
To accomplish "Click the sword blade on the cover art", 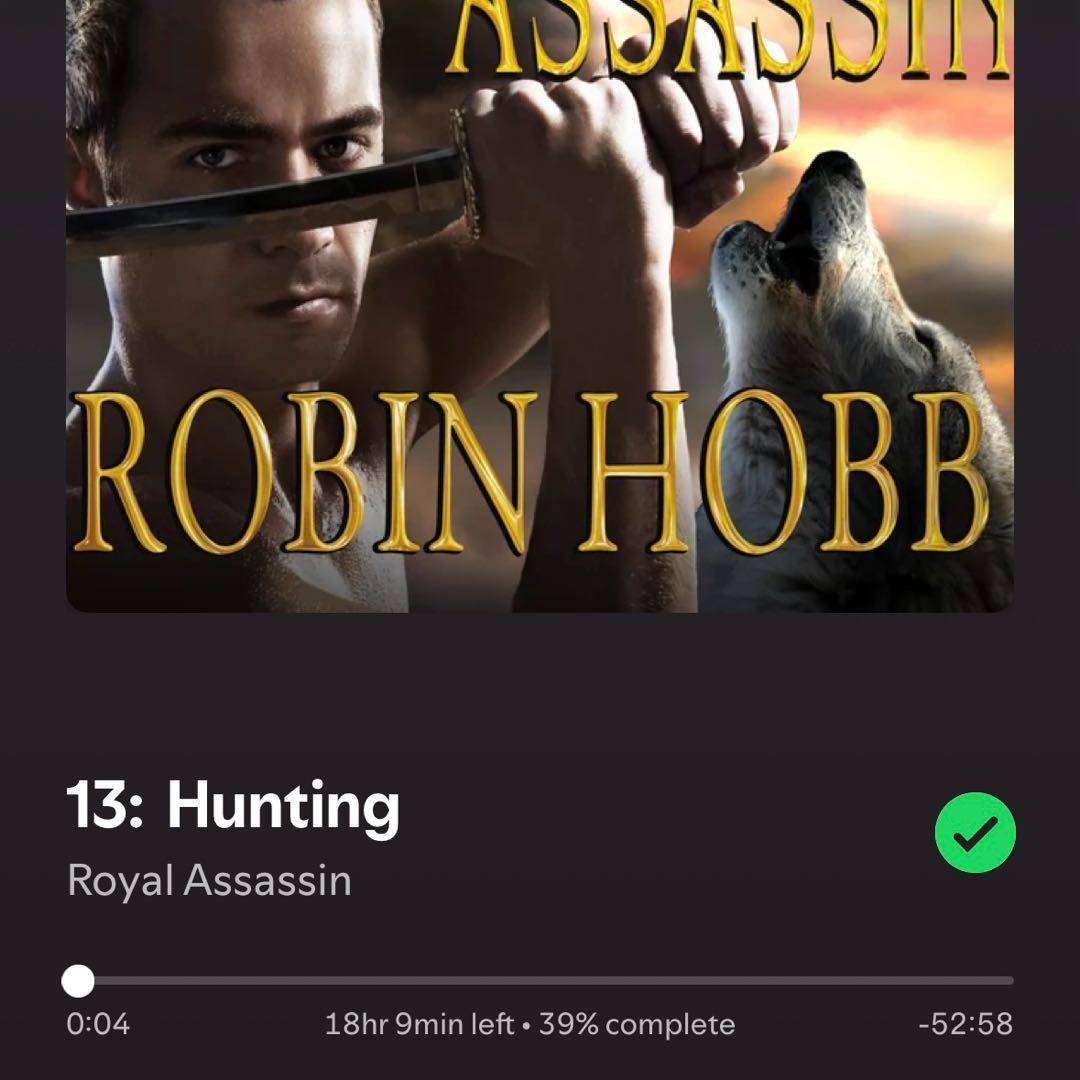I will coord(262,201).
